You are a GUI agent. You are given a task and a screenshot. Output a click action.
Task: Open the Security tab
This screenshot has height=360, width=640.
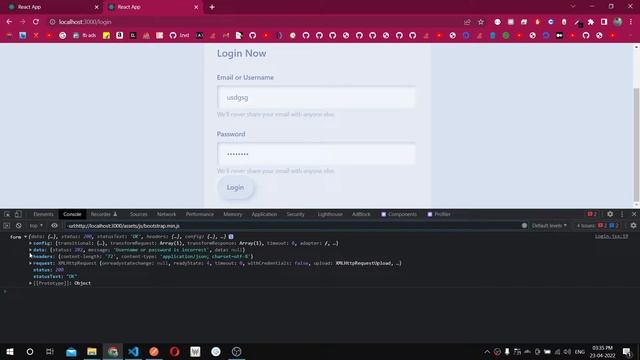coord(295,214)
